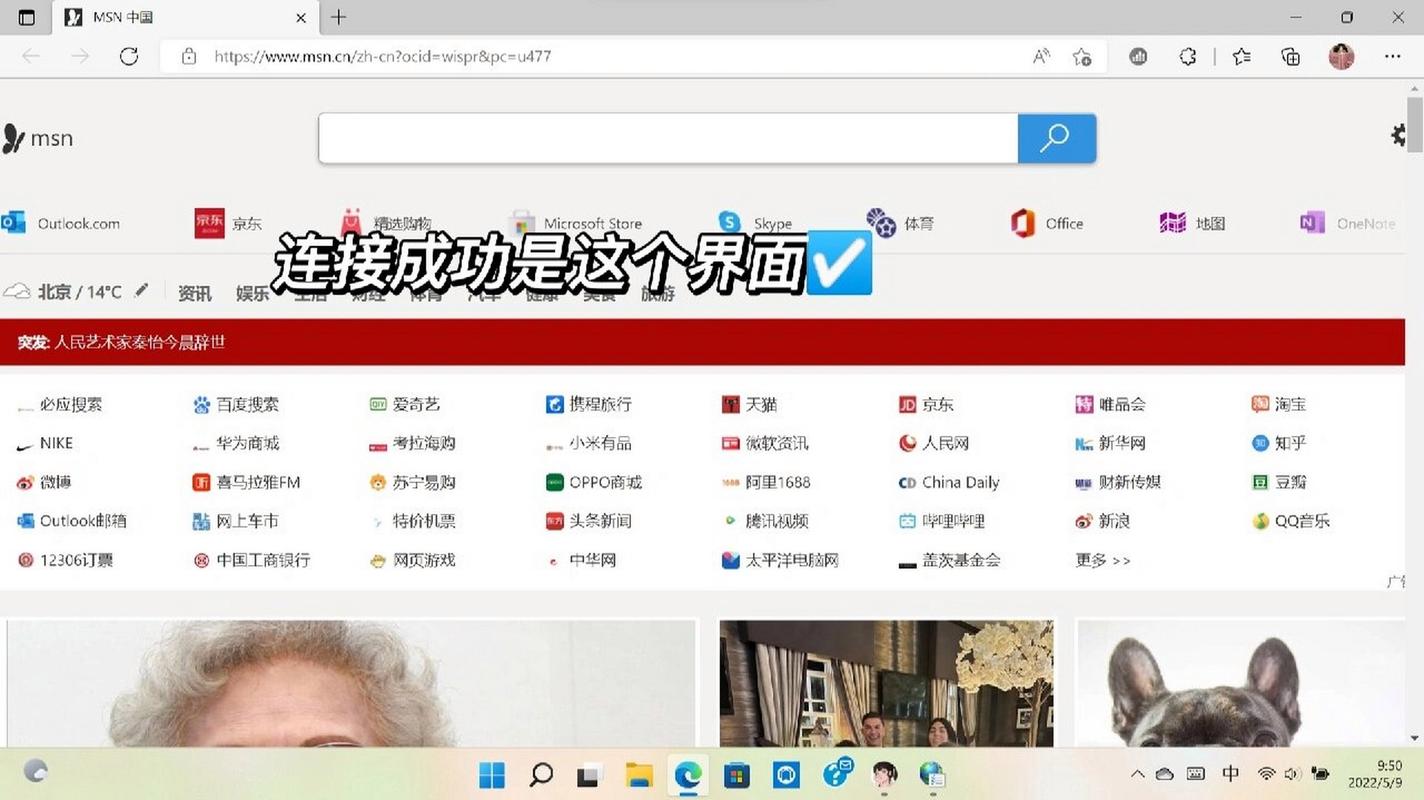Viewport: 1424px width, 800px height.
Task: Open Microsoft Store shortcut
Action: click(x=575, y=223)
